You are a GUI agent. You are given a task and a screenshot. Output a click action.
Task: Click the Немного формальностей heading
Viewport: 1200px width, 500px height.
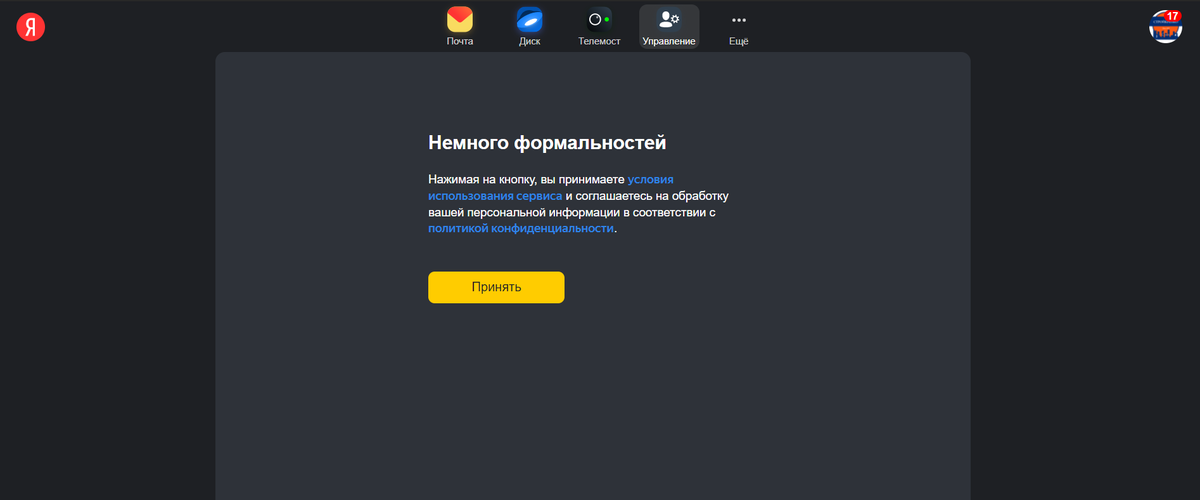547,143
